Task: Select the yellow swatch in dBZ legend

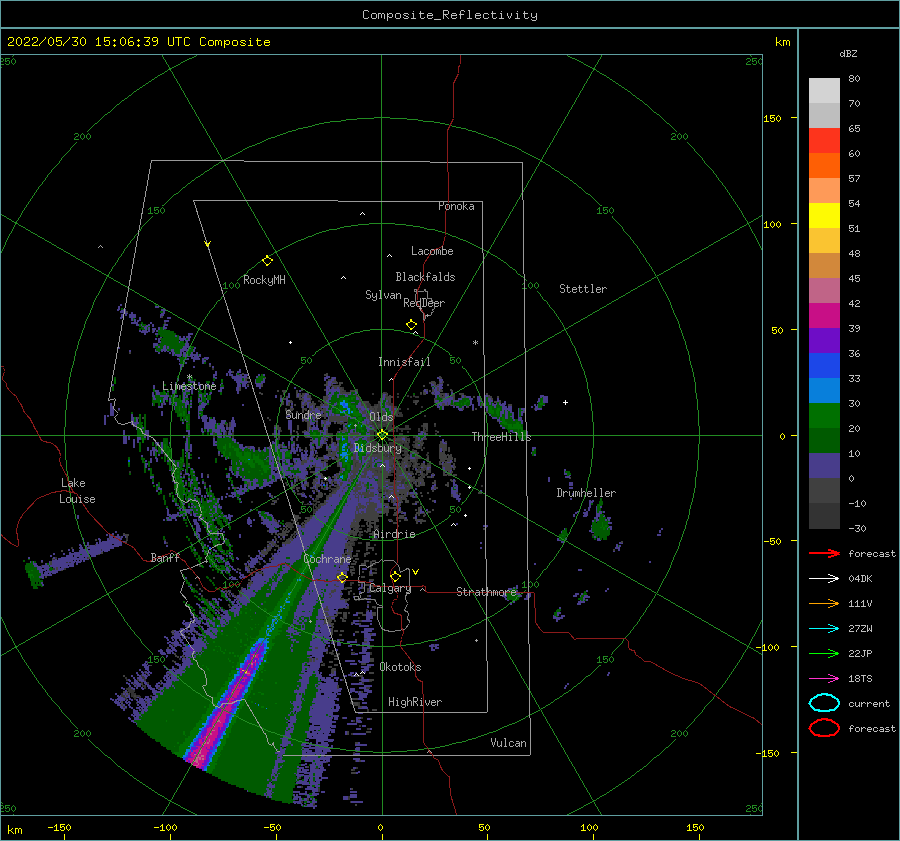Action: pos(824,216)
